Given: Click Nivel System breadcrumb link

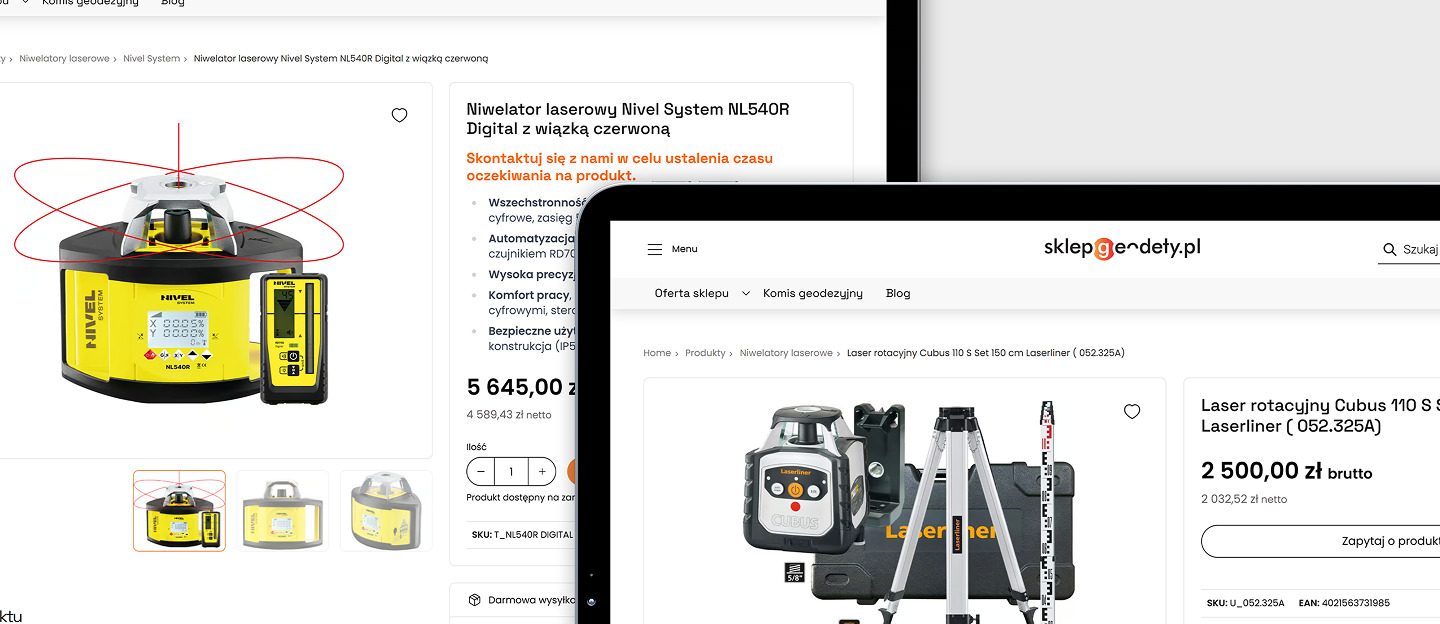Looking at the screenshot, I should [151, 59].
